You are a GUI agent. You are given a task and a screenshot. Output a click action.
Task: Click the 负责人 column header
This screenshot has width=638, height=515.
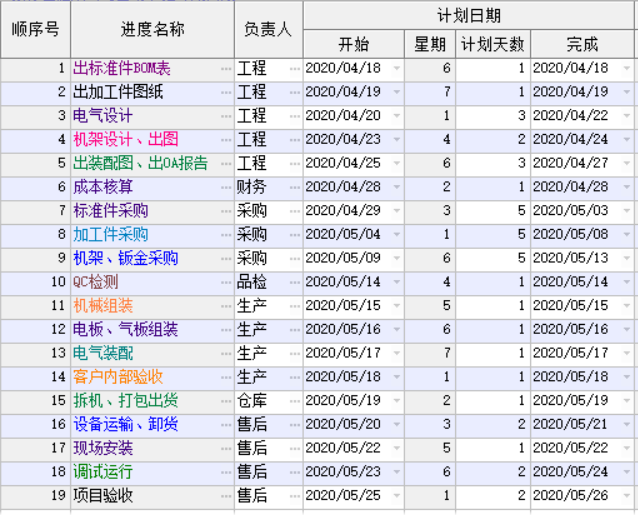[269, 29]
